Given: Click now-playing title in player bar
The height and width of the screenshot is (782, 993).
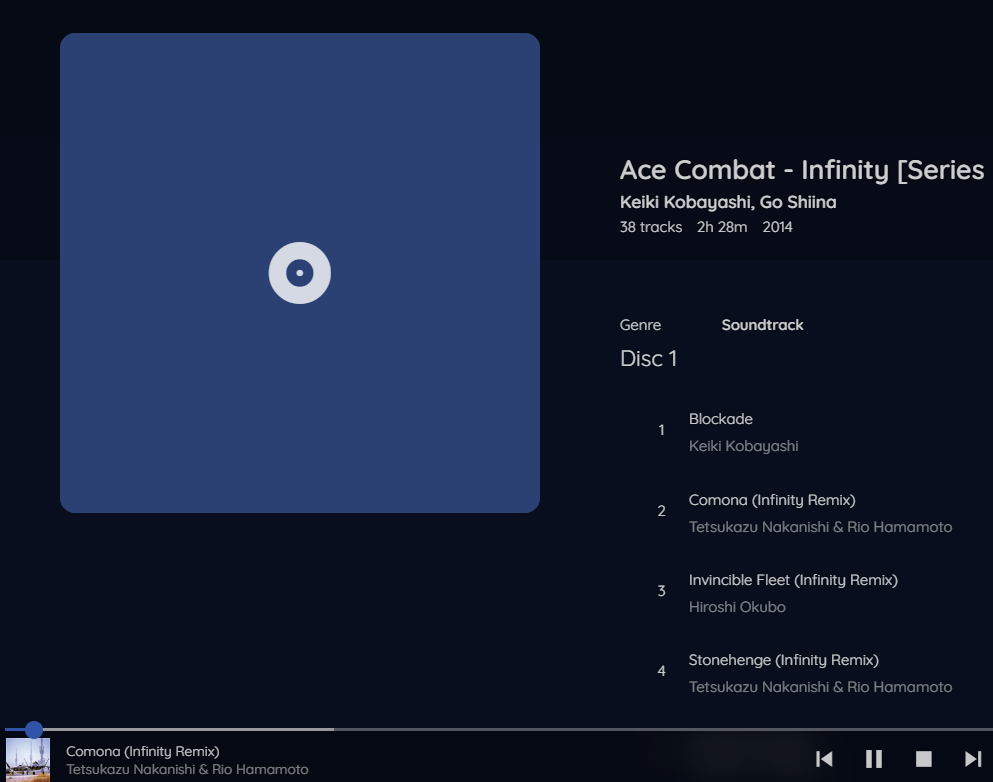Looking at the screenshot, I should click(x=142, y=752).
